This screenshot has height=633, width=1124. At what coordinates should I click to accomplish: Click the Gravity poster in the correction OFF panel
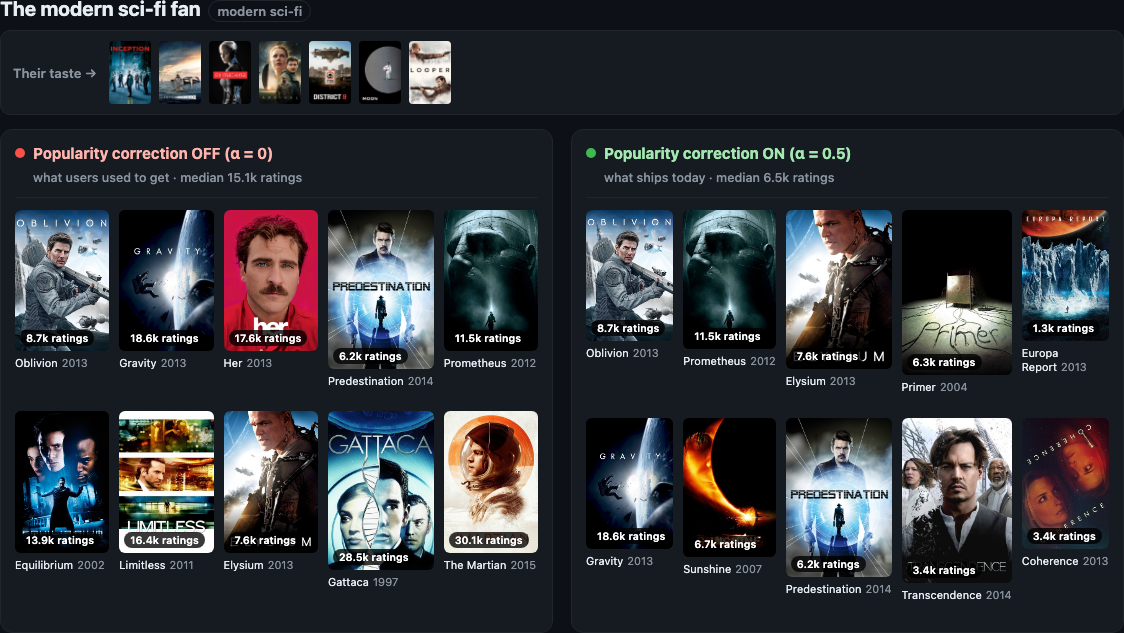click(x=166, y=280)
